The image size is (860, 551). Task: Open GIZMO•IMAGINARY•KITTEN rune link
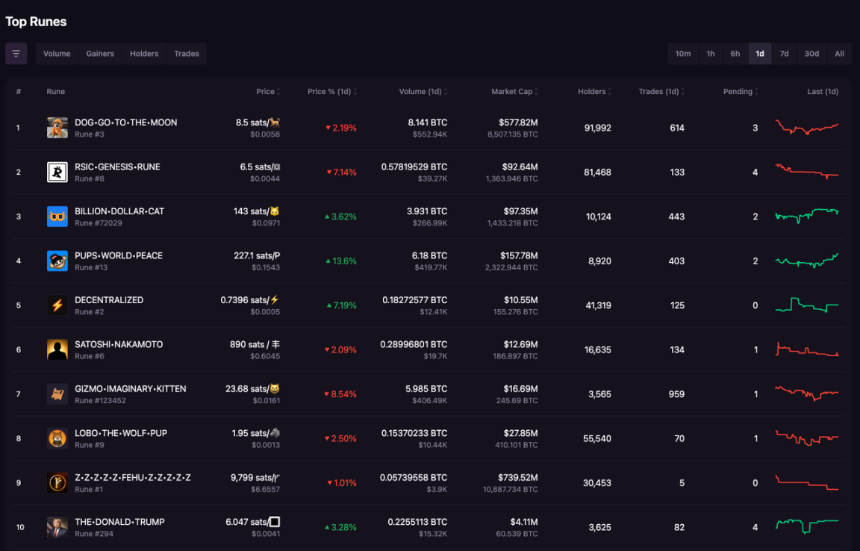[131, 389]
